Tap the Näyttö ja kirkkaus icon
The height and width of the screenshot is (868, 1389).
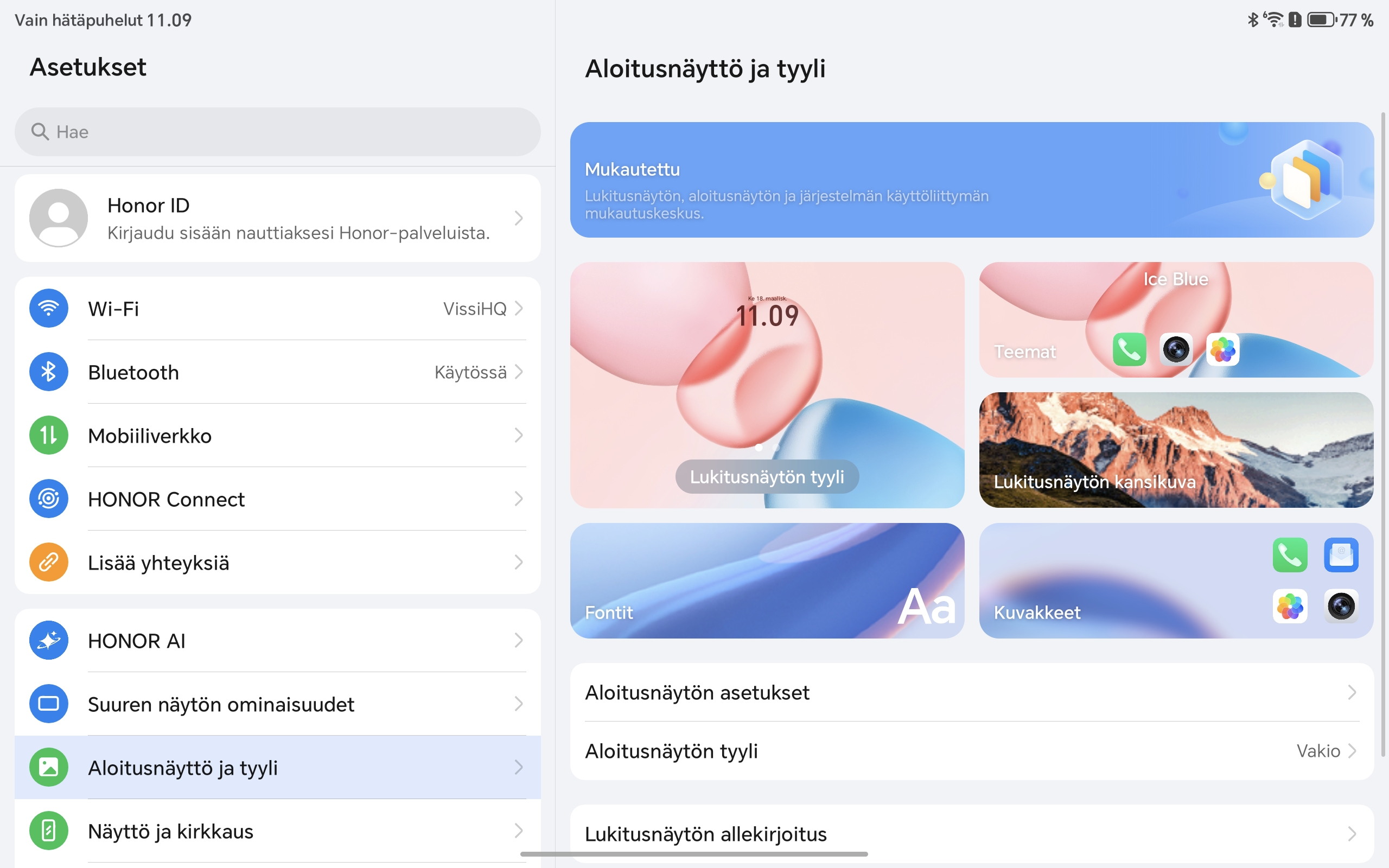(49, 831)
